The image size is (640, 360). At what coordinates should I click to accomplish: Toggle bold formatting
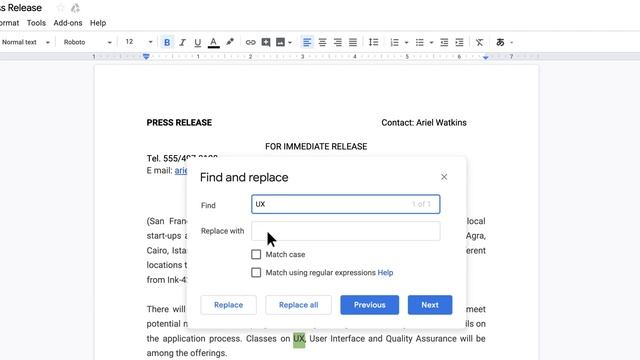pos(167,42)
